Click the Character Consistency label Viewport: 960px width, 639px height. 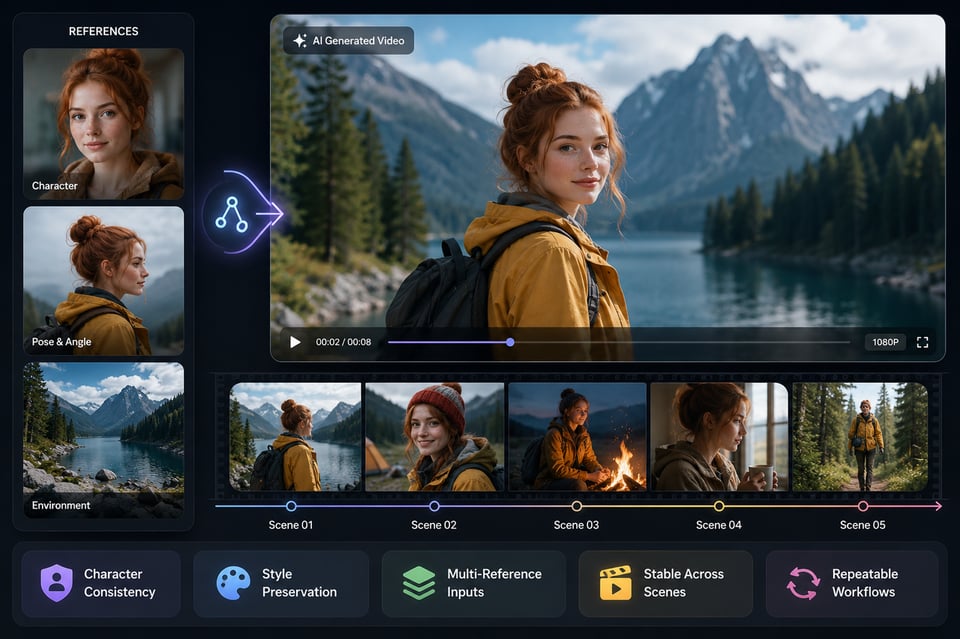pyautogui.click(x=119, y=583)
